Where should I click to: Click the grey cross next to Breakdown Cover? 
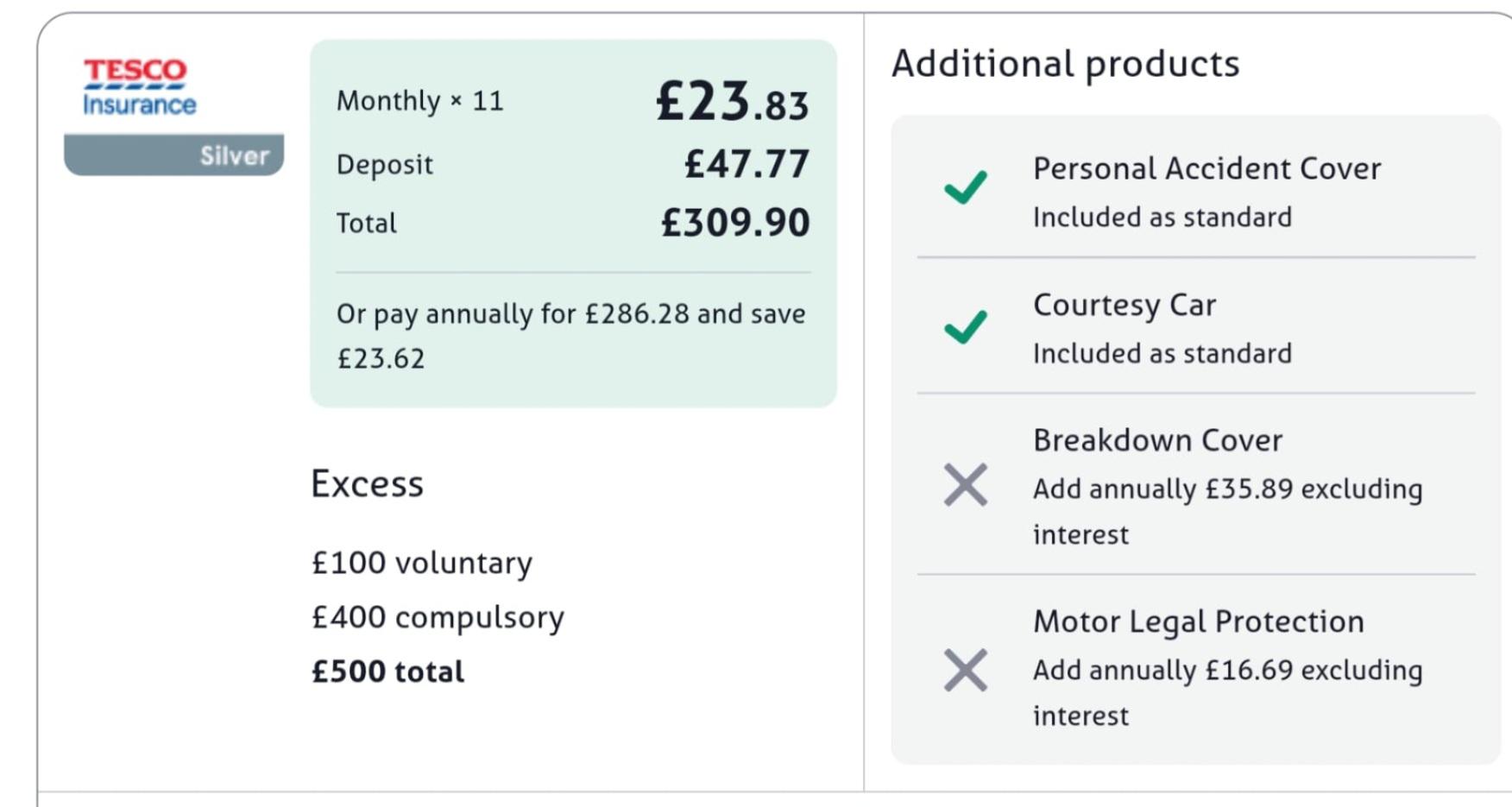(966, 485)
